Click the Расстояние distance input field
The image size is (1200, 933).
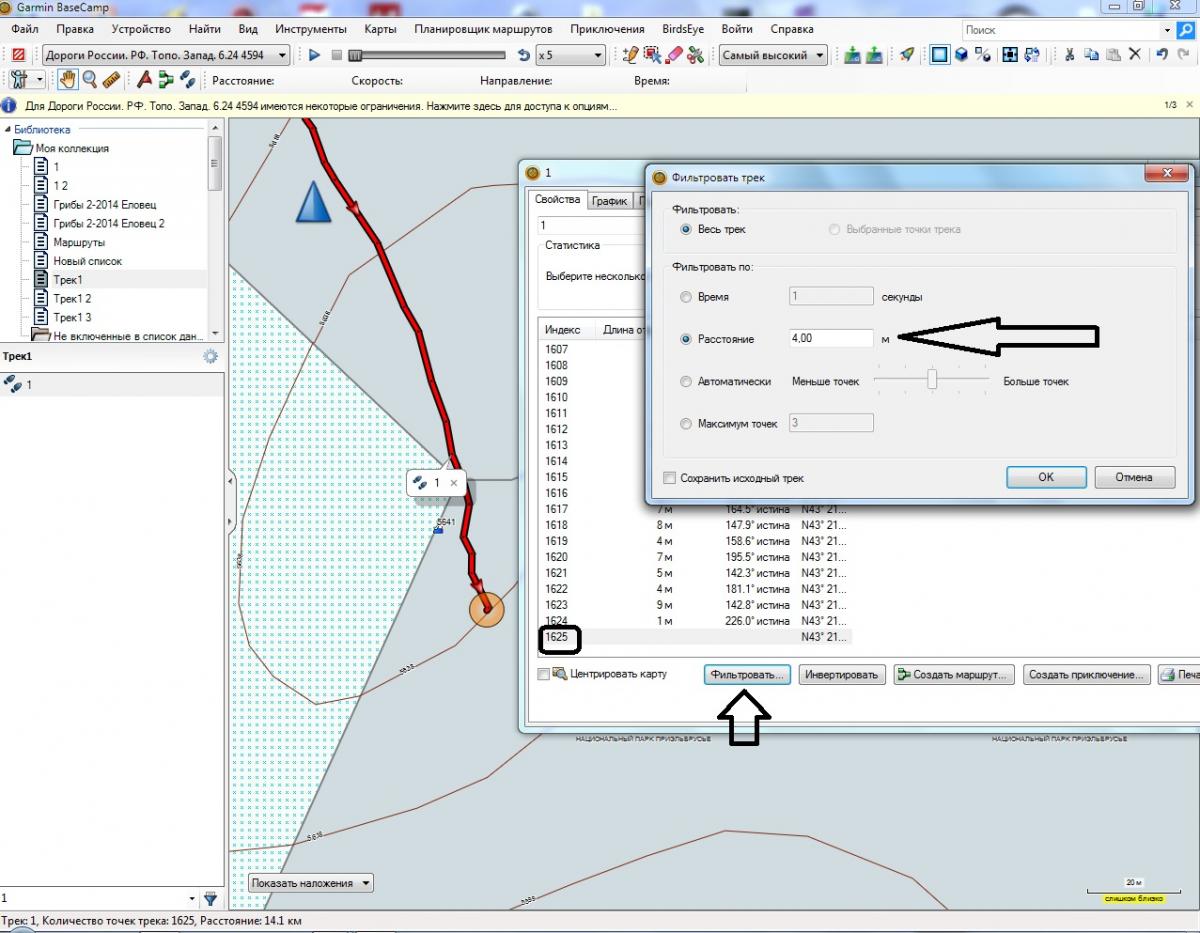(x=830, y=339)
